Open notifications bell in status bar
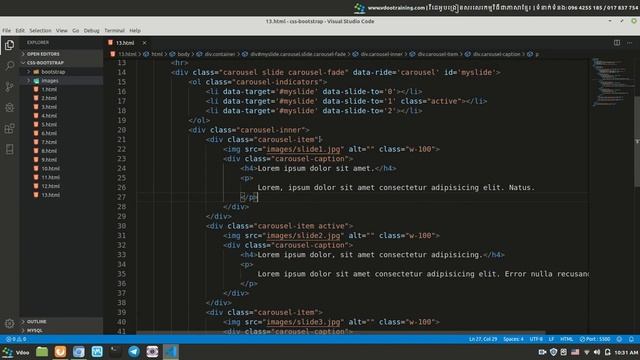 pos(631,339)
